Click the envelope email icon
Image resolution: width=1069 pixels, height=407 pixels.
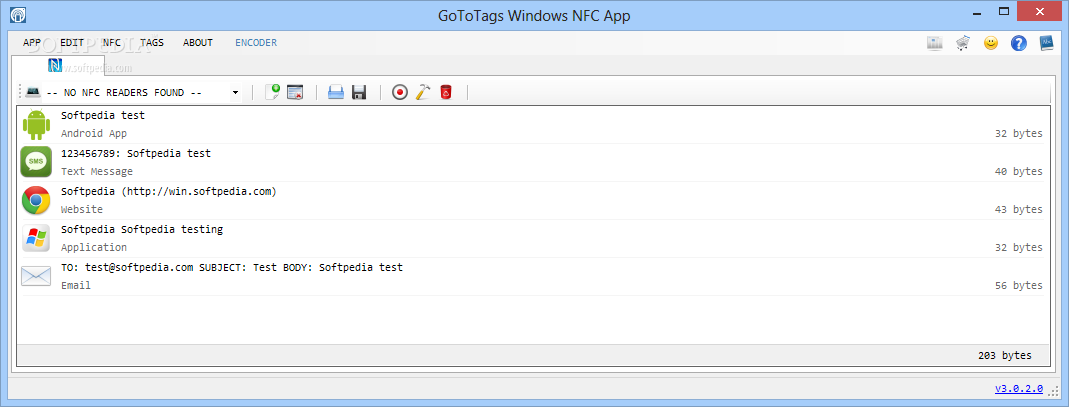pos(36,276)
